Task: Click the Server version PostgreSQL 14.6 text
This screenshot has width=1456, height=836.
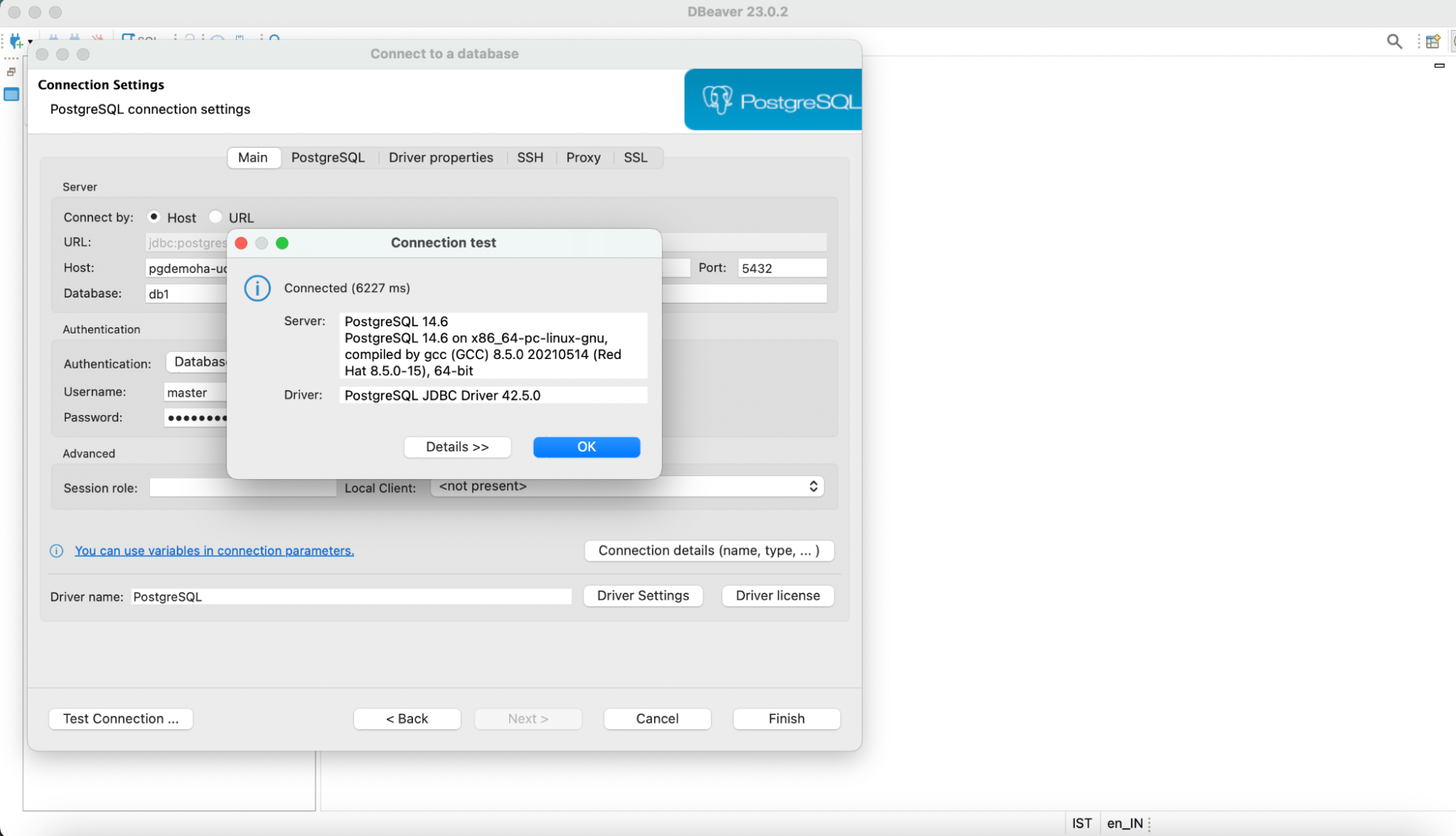Action: [x=396, y=321]
